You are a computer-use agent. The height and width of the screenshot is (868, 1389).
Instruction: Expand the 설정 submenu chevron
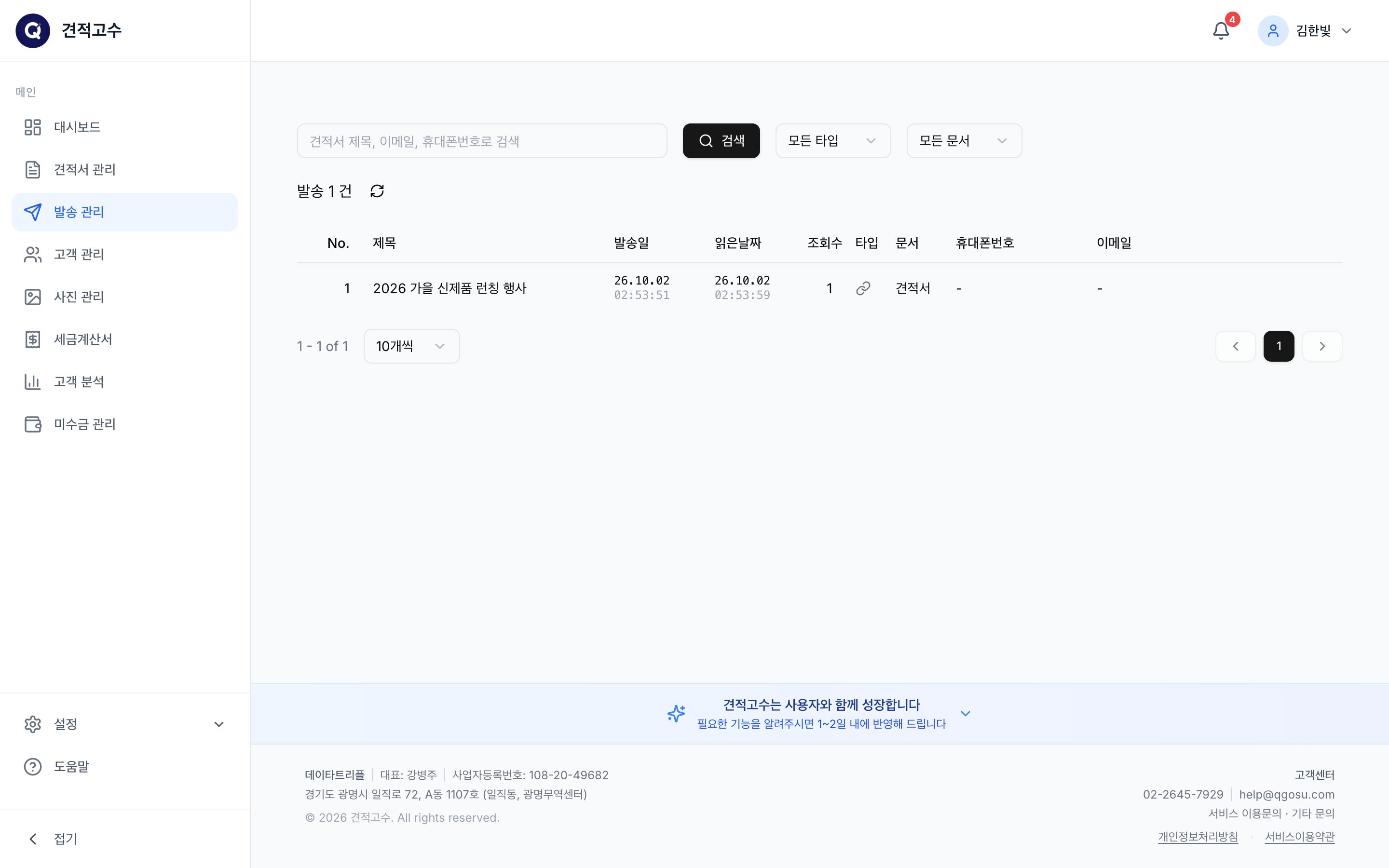[x=218, y=724]
